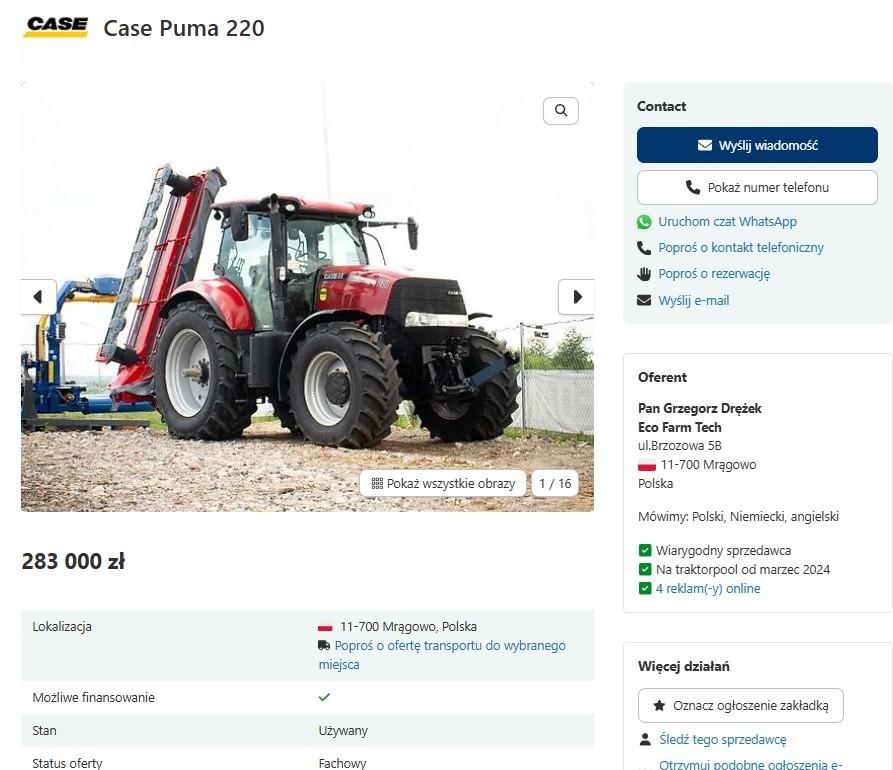Image resolution: width=893 pixels, height=770 pixels.
Task: Open the 4 reklam(-y) online link
Action: click(x=708, y=588)
